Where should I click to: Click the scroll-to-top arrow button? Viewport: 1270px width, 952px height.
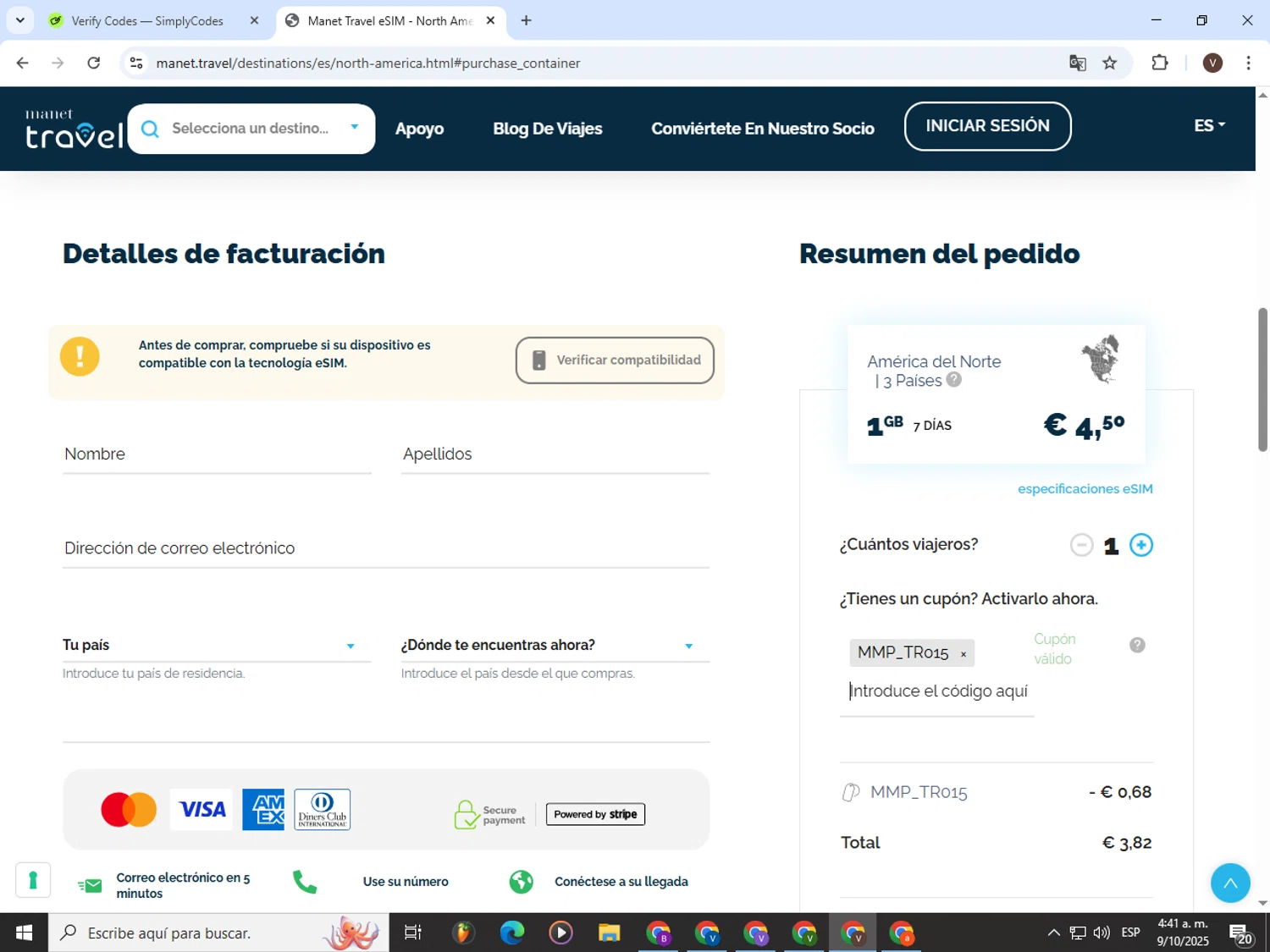point(1230,883)
